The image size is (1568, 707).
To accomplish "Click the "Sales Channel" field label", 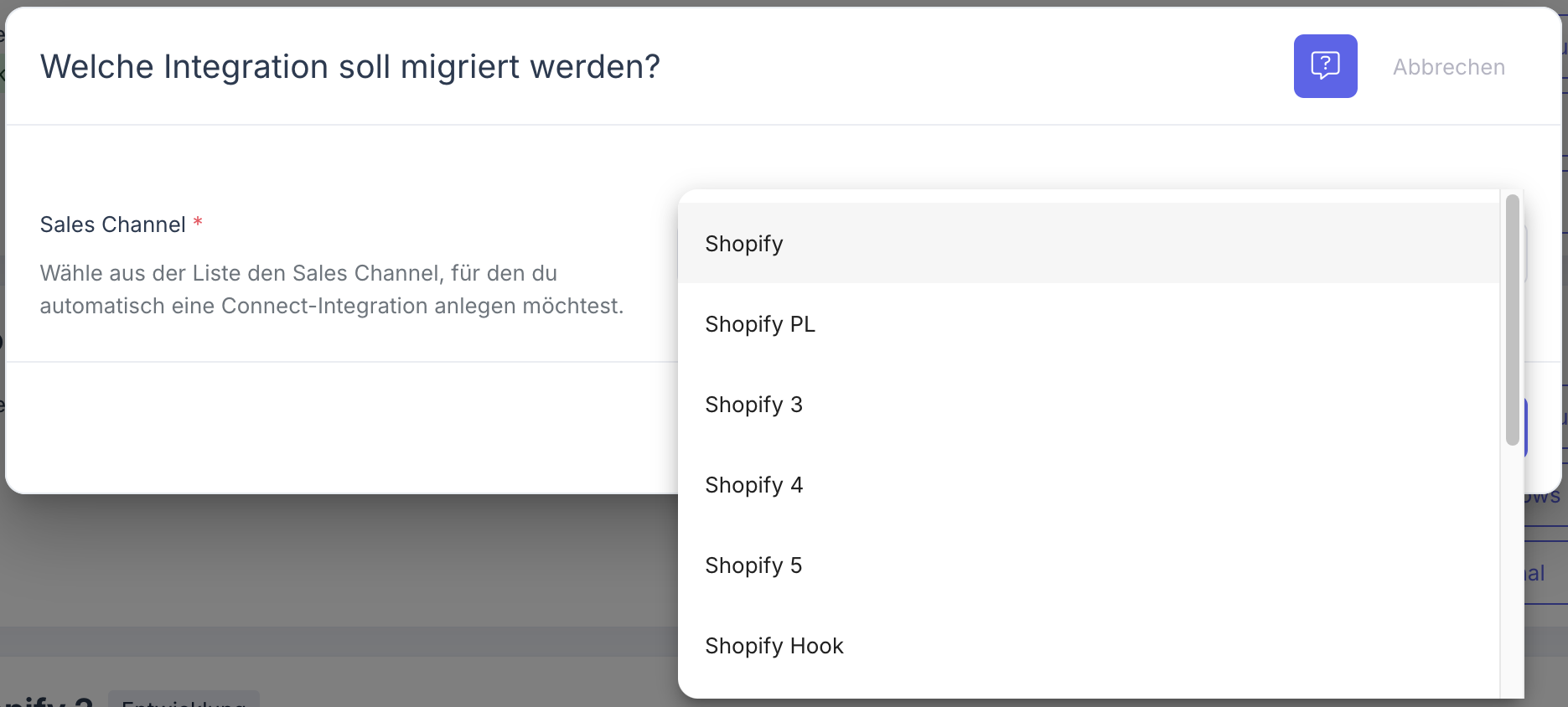I will pyautogui.click(x=112, y=224).
